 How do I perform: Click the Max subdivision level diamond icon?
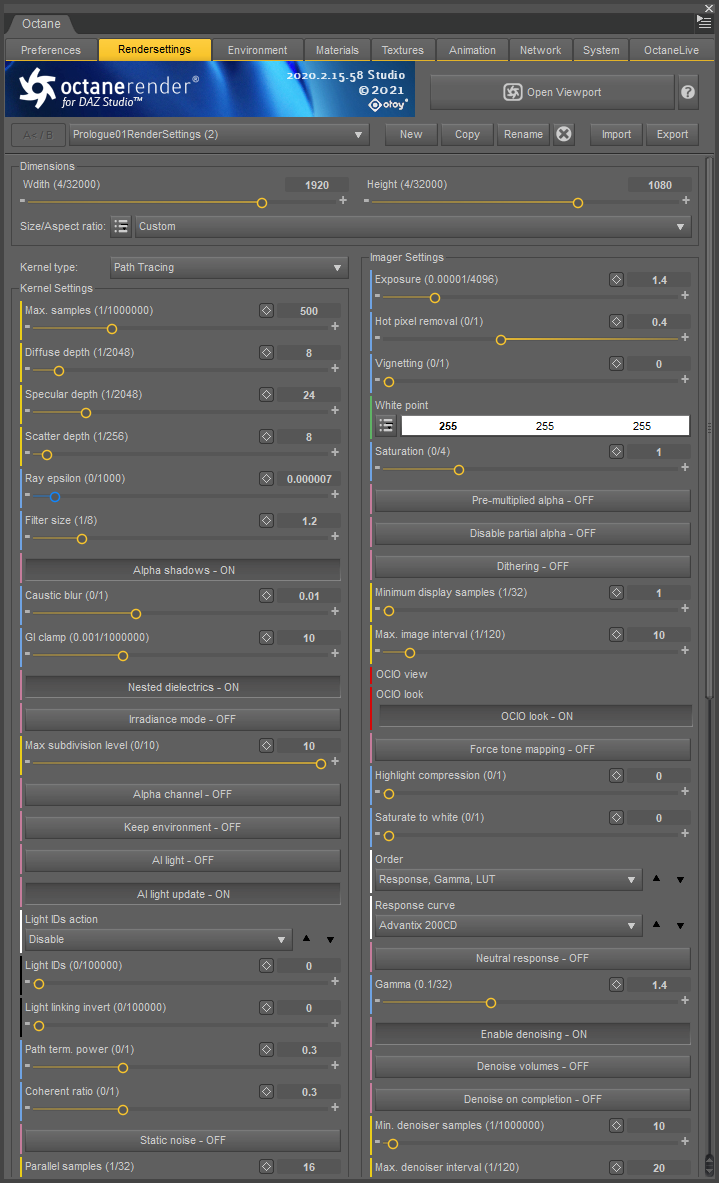(266, 745)
